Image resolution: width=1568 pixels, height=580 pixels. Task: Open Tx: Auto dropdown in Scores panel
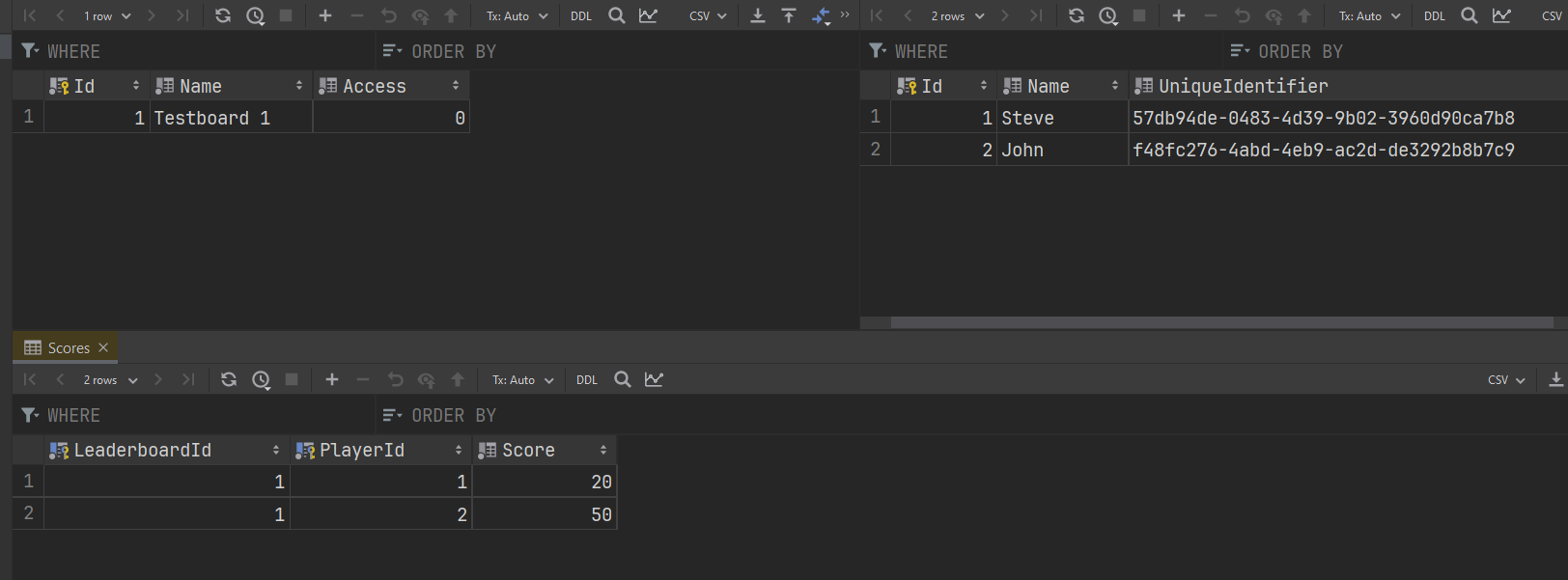point(523,380)
